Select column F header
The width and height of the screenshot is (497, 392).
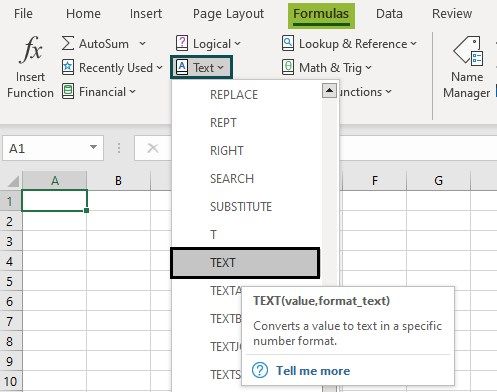375,181
